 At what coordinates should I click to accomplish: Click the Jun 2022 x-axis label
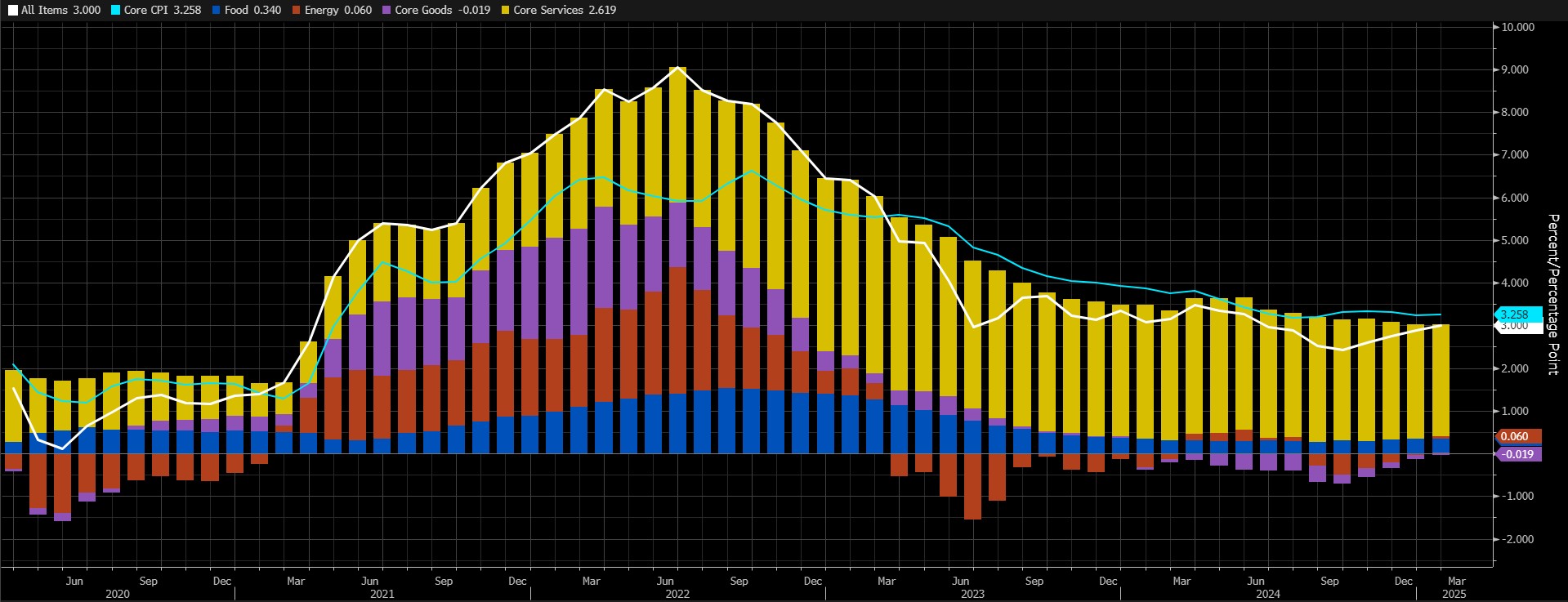point(665,581)
